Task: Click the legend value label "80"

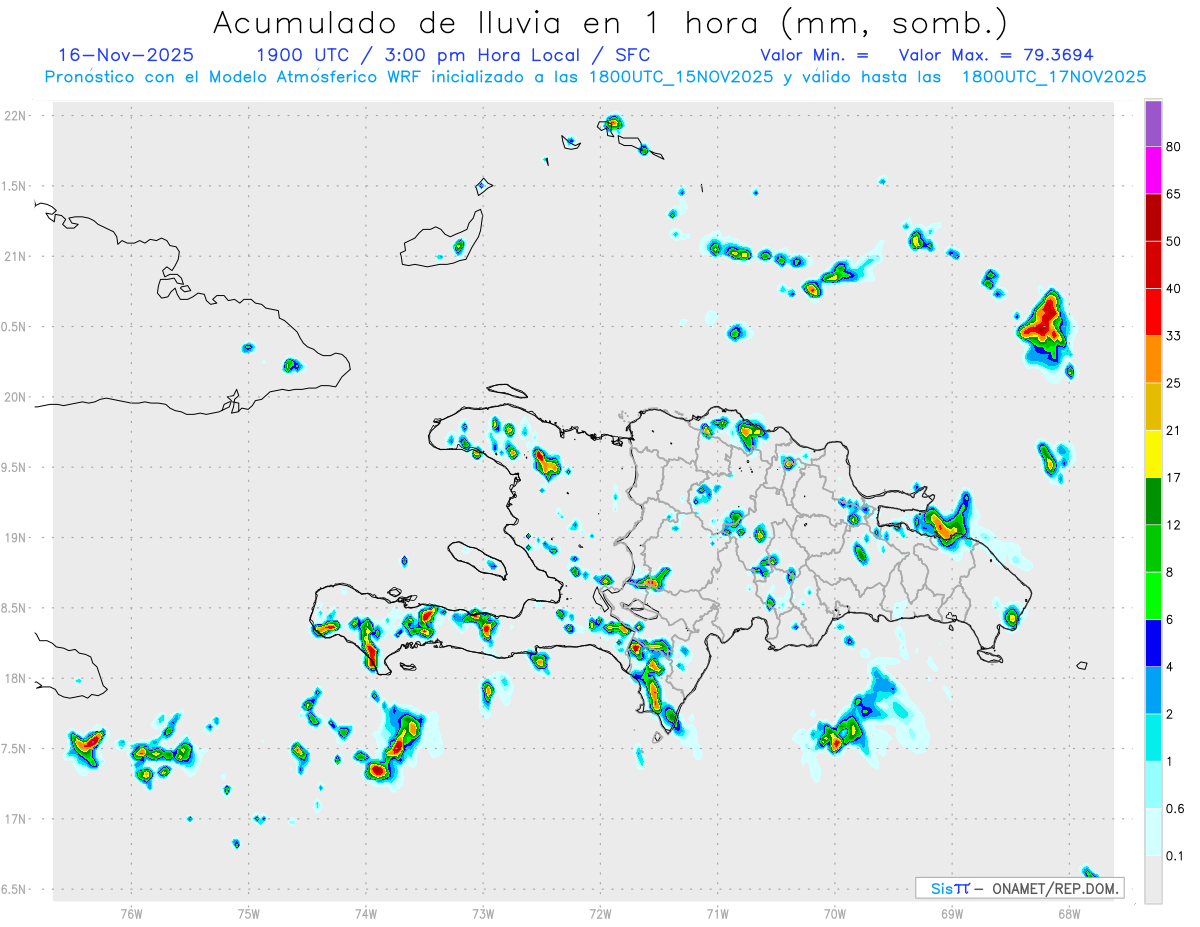Action: (x=1174, y=147)
